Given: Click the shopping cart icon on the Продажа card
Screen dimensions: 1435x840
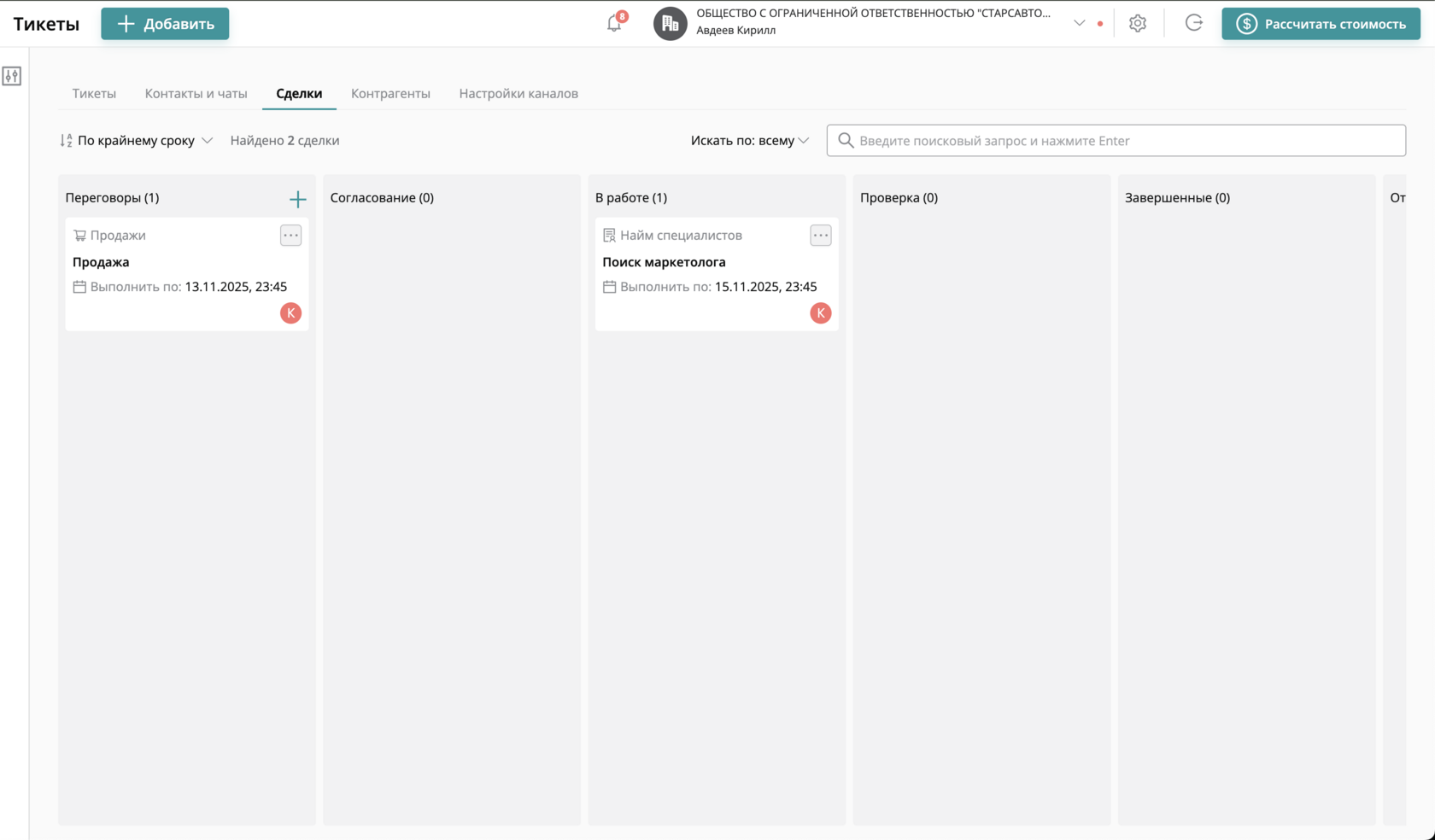Looking at the screenshot, I should tap(80, 235).
